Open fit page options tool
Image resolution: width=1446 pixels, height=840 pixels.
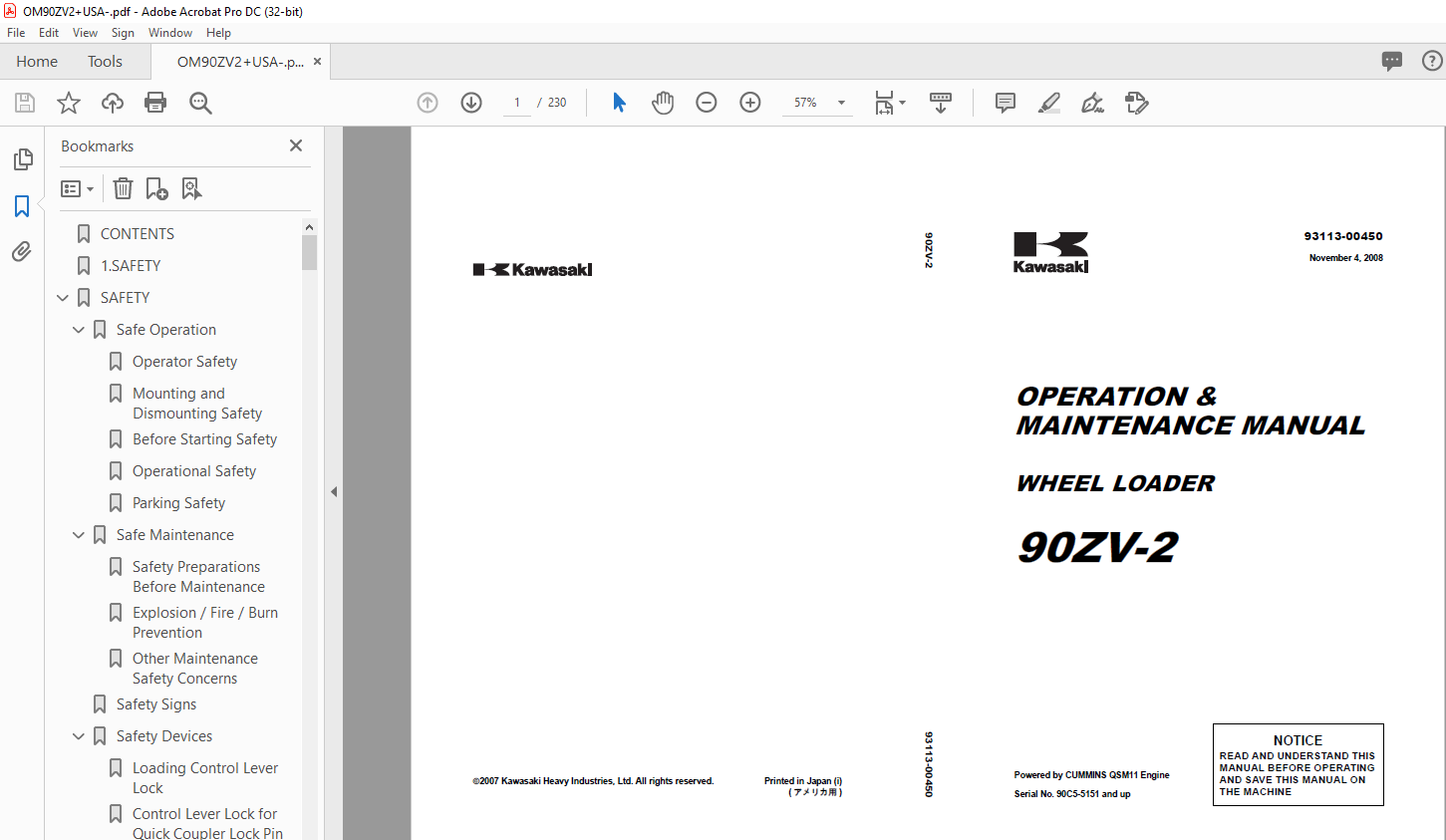(890, 103)
